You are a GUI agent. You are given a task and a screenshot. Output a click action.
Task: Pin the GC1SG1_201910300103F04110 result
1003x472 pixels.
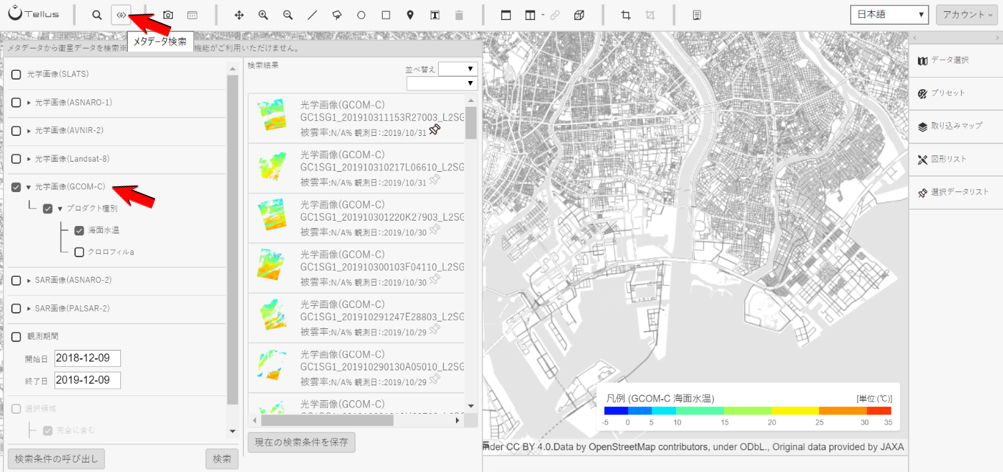click(436, 281)
